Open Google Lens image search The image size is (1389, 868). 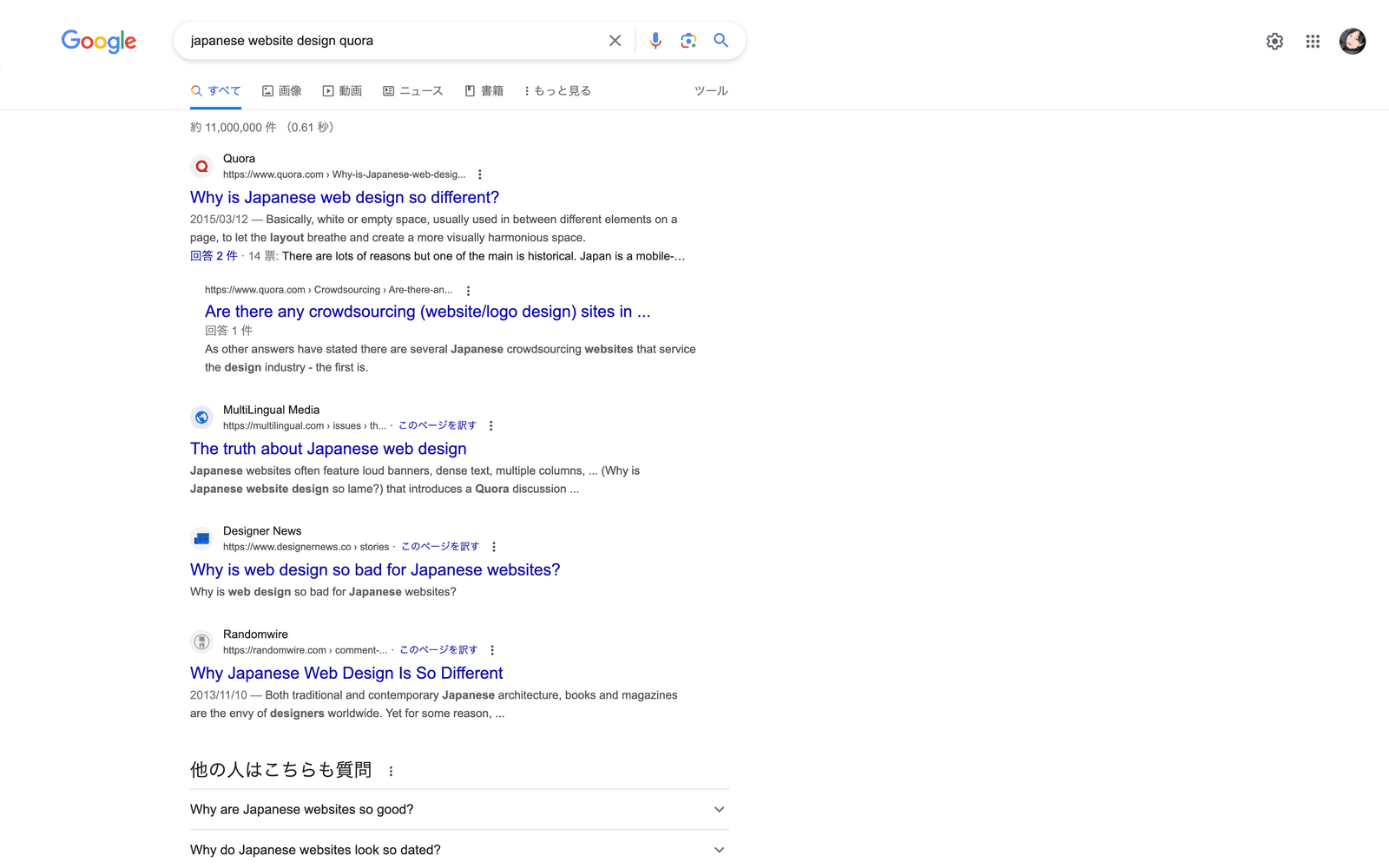[688, 41]
